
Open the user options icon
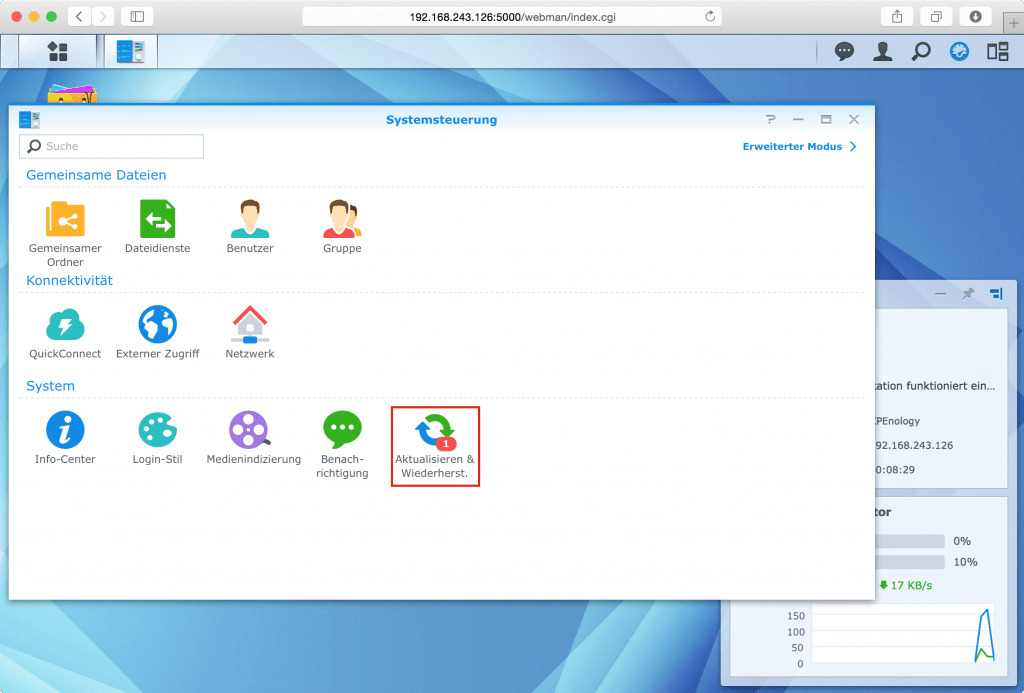(x=882, y=52)
